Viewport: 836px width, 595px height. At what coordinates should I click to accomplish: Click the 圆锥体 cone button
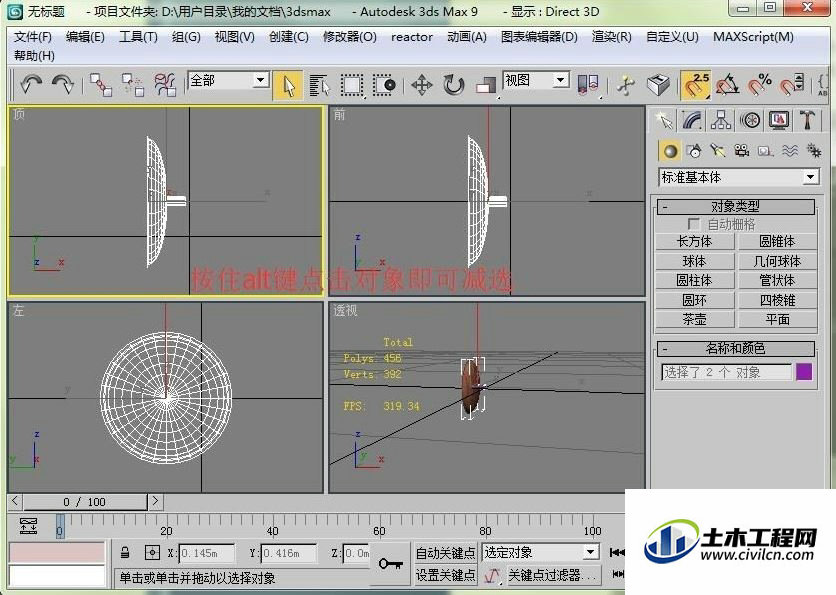(x=777, y=242)
